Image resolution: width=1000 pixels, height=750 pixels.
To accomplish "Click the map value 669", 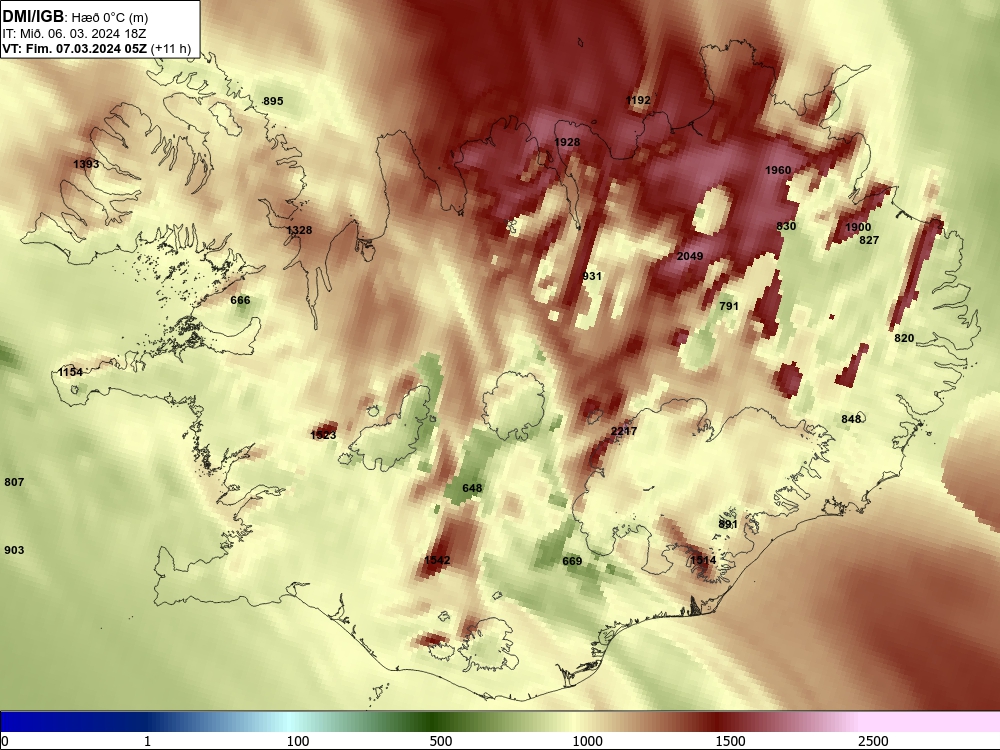I will point(572,561).
